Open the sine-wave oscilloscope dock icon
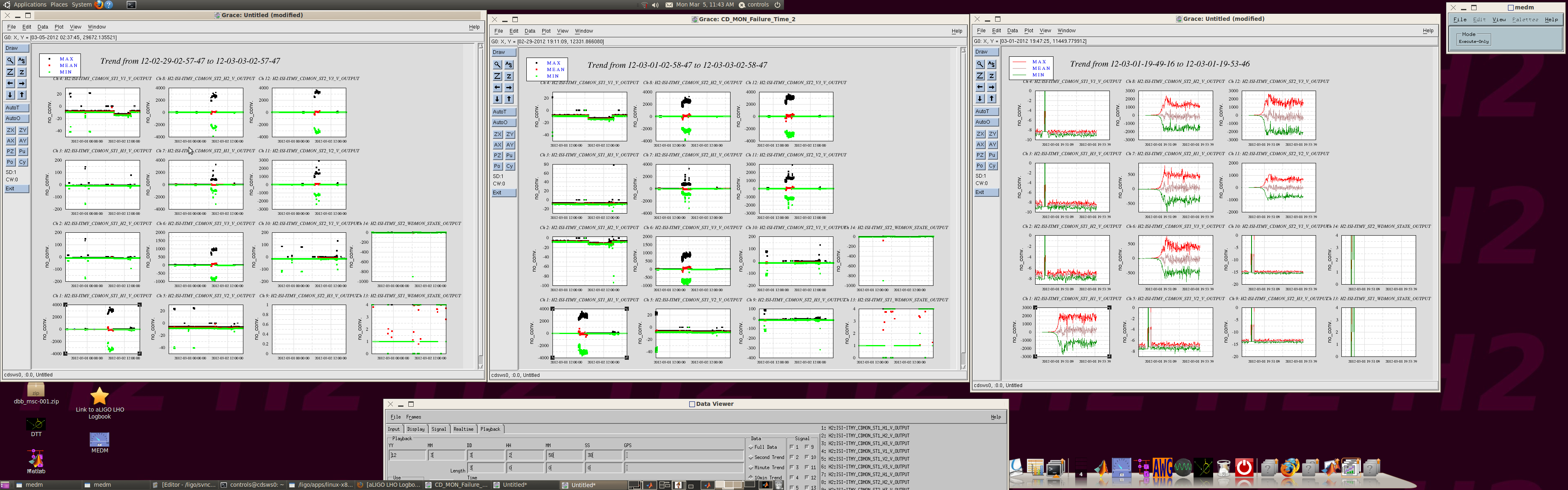The width and height of the screenshot is (1568, 490). coord(1183,468)
